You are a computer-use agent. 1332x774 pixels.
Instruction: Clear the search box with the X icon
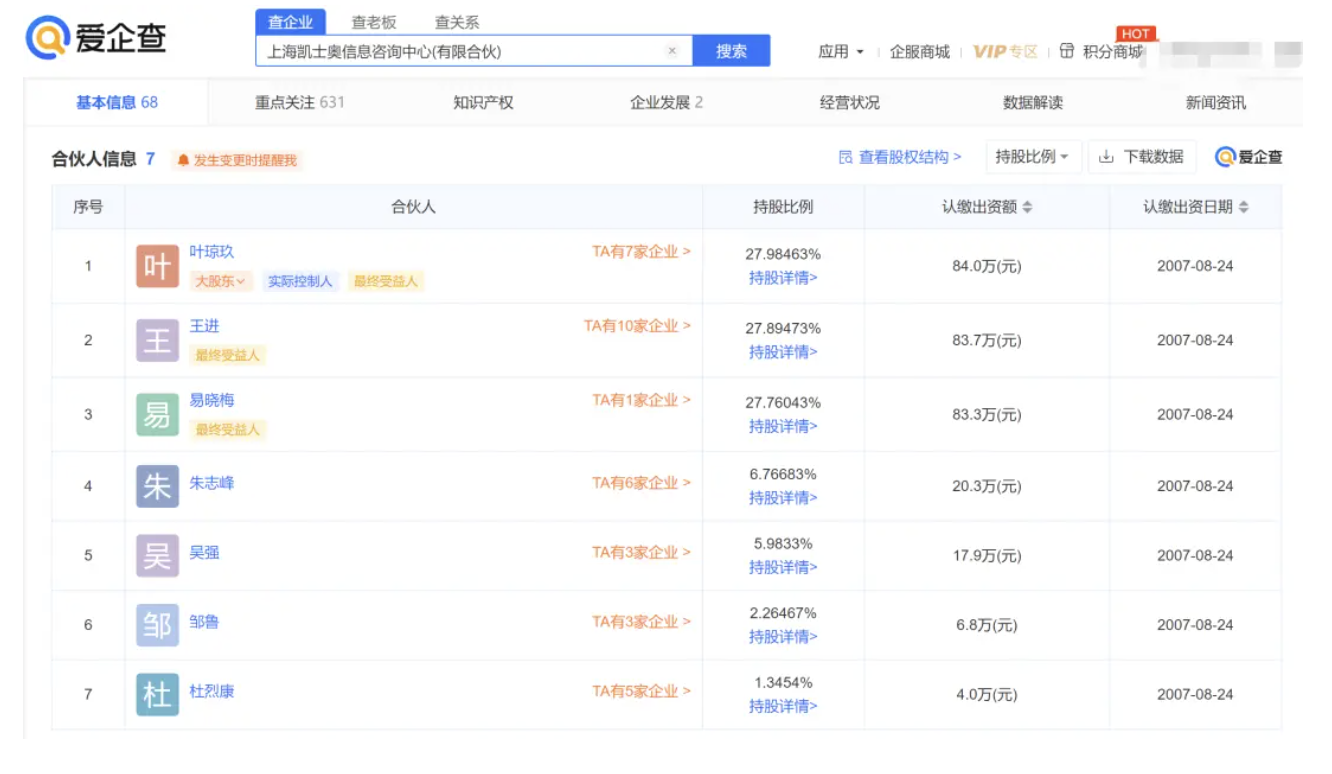point(672,51)
